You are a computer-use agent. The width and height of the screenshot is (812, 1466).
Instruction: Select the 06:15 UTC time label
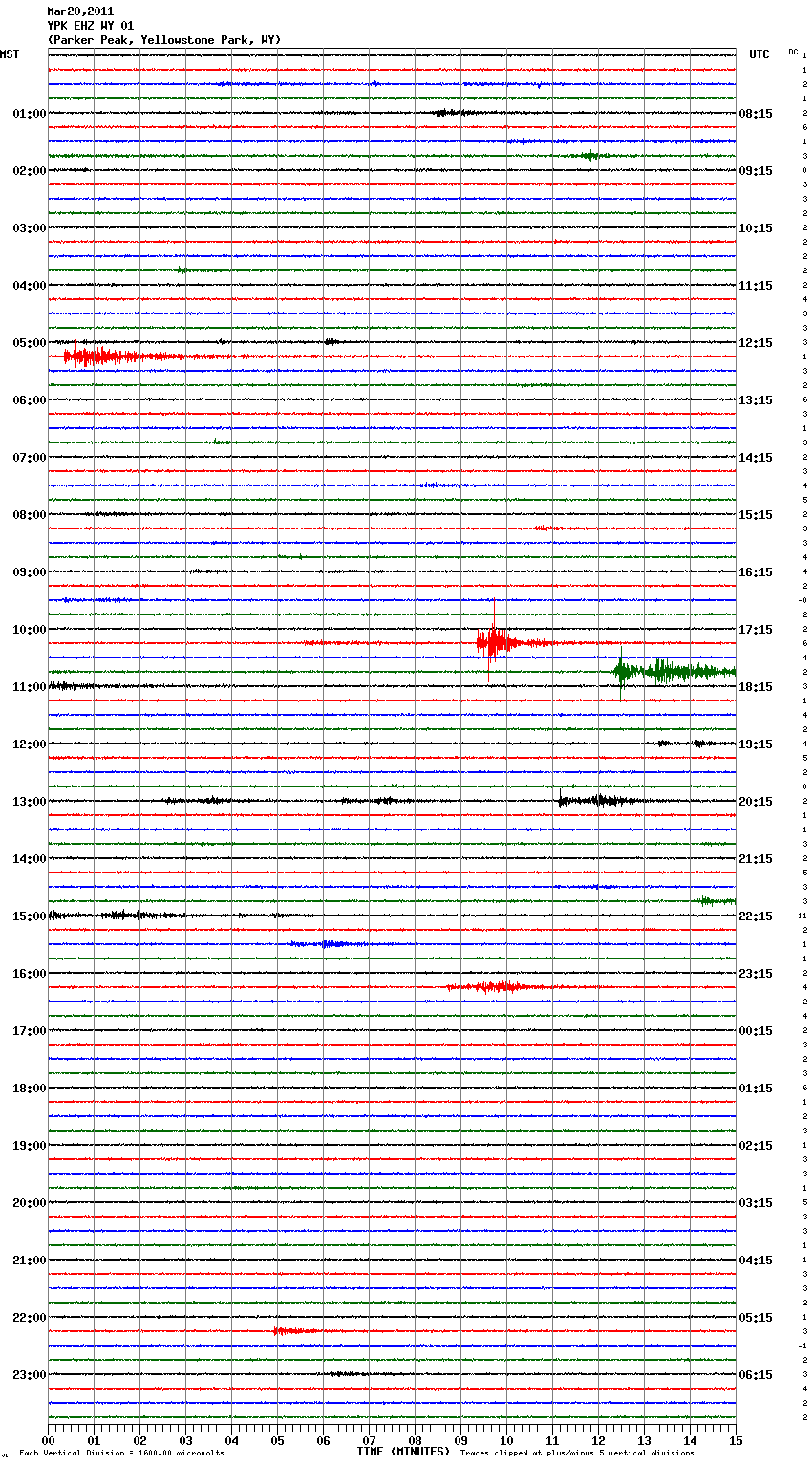[756, 1375]
